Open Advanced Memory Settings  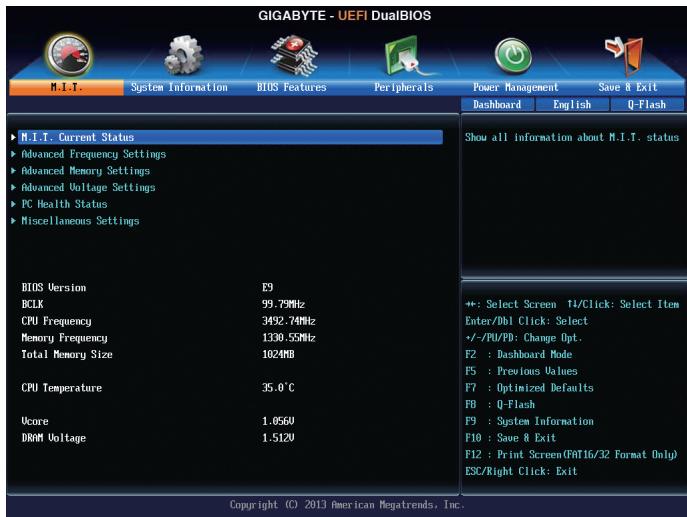pos(85,171)
